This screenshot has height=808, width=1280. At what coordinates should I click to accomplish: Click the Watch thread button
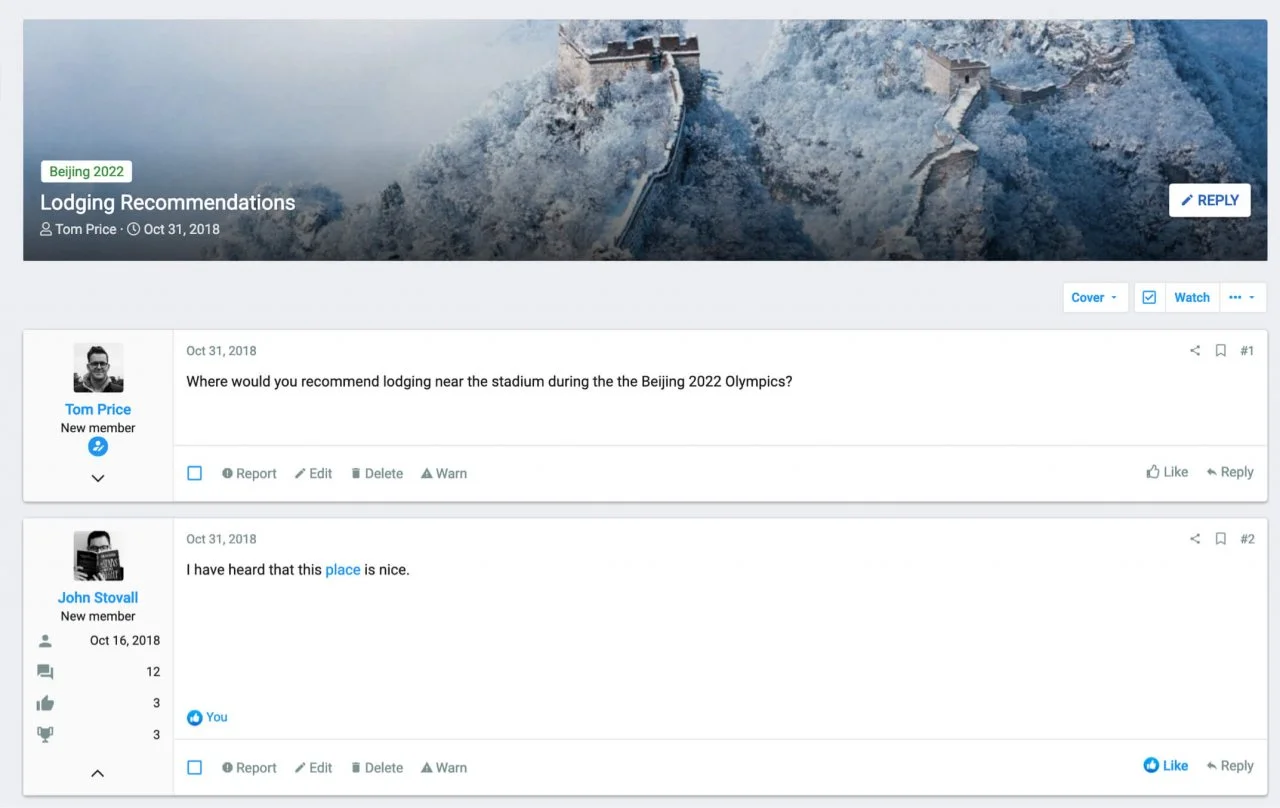[1192, 297]
